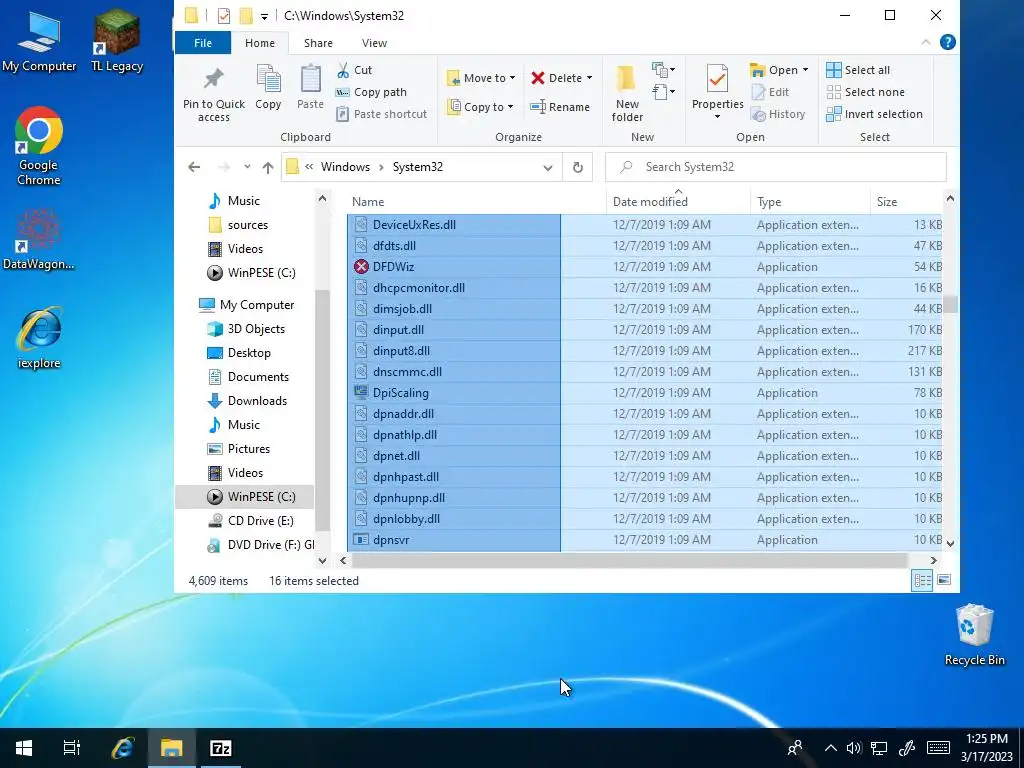Click the Windows breadcrumb in address bar
Screen dimensions: 1024x768
345,167
